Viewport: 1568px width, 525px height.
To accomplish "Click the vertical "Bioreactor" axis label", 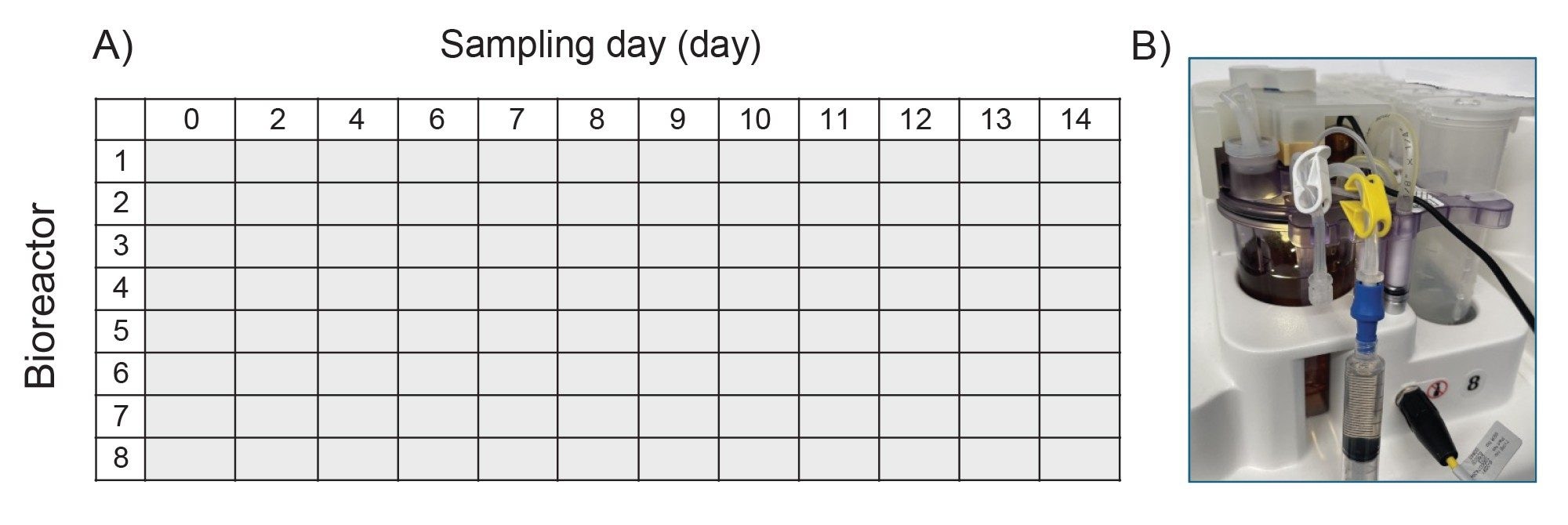I will click(41, 296).
